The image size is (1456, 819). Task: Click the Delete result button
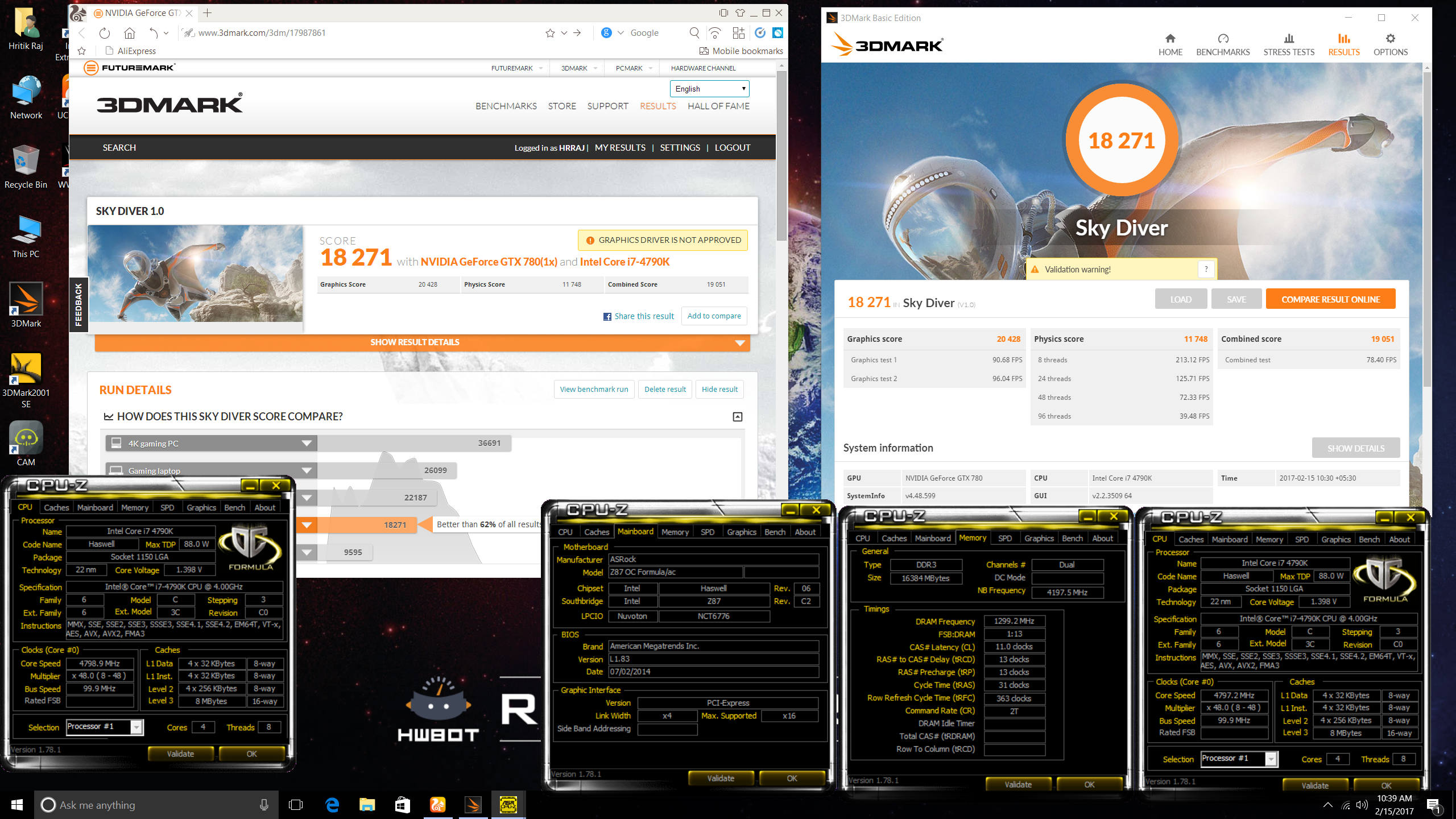(665, 389)
